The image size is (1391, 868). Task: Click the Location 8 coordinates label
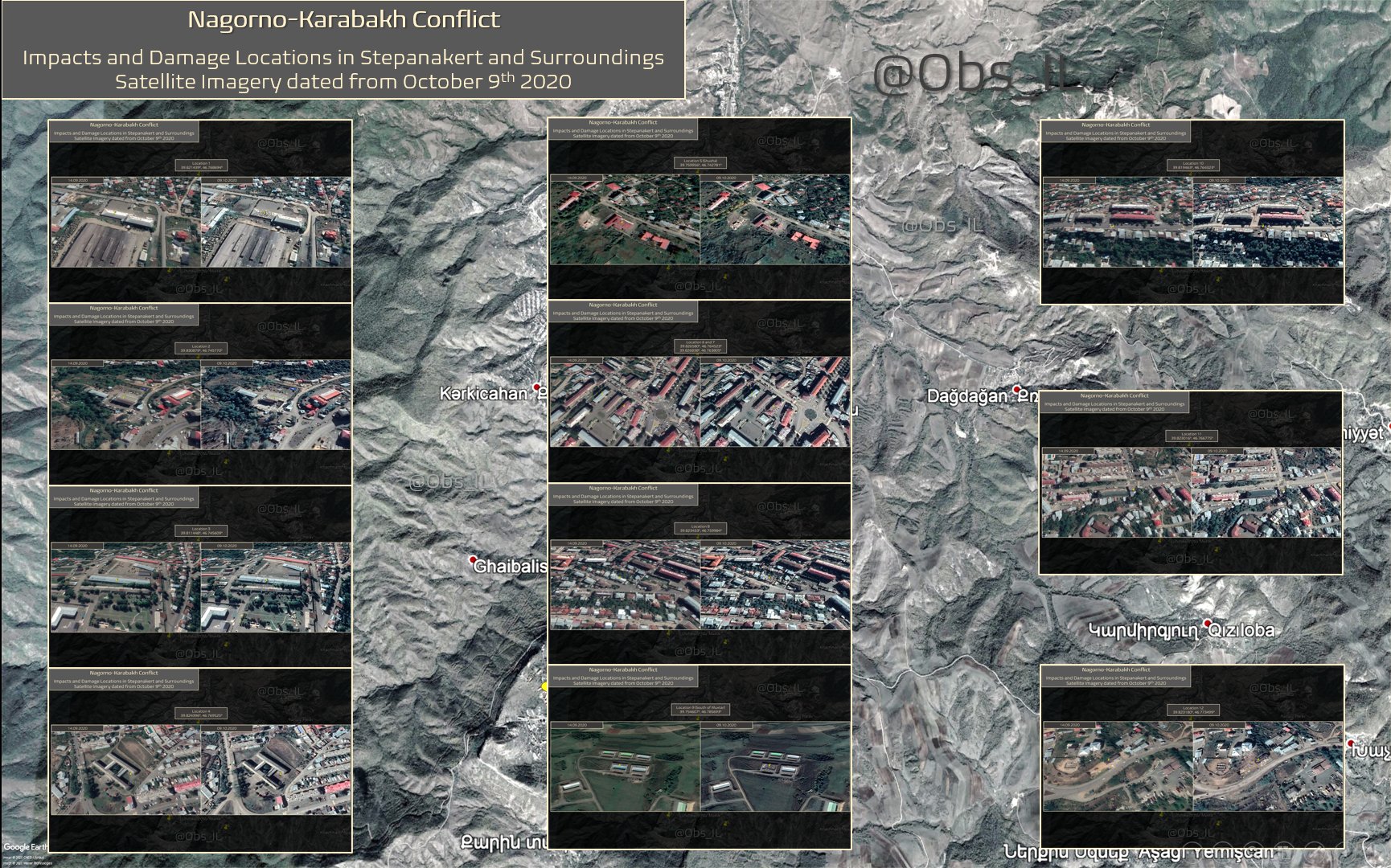pyautogui.click(x=699, y=529)
